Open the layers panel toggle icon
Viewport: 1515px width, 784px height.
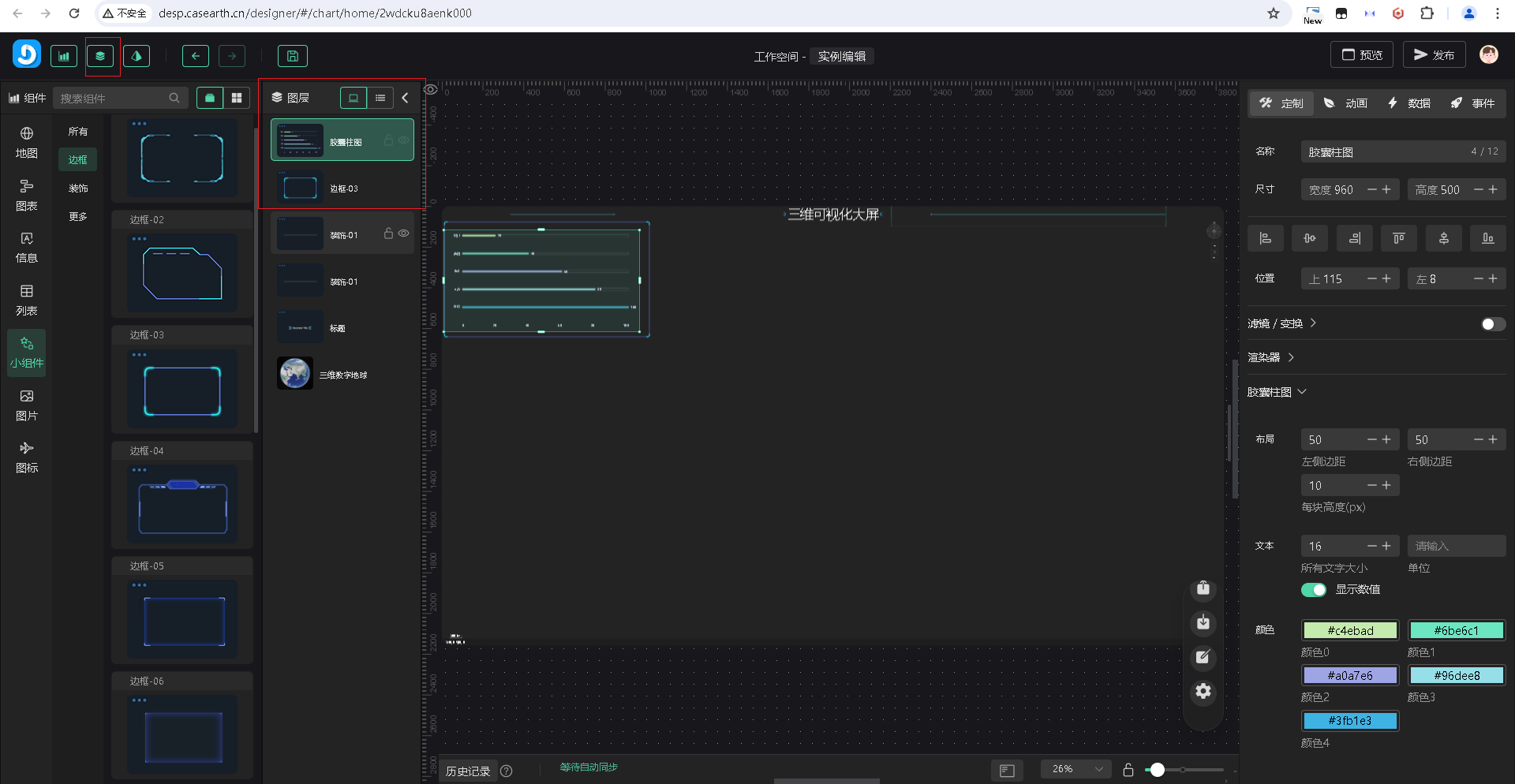point(100,56)
